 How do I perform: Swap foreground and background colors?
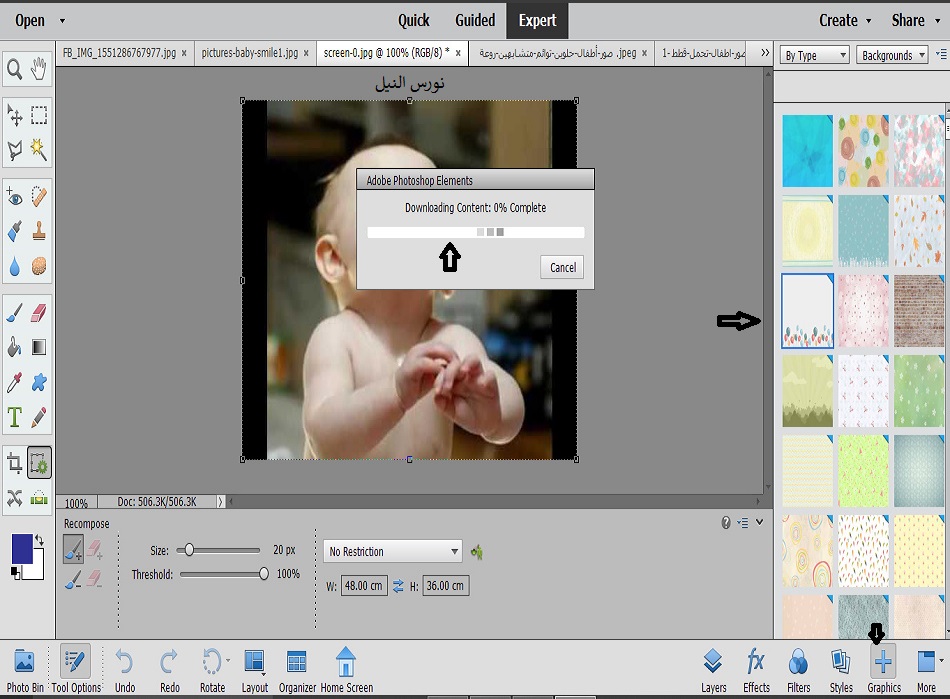39,541
